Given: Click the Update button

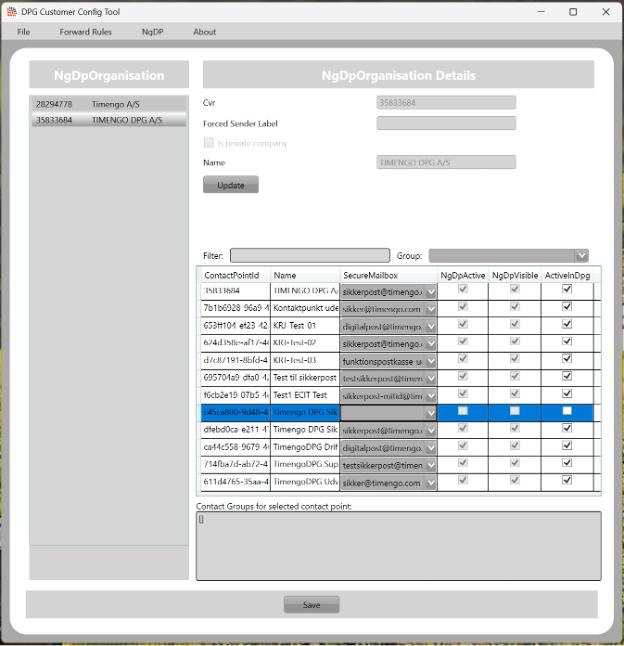Looking at the screenshot, I should click(230, 185).
